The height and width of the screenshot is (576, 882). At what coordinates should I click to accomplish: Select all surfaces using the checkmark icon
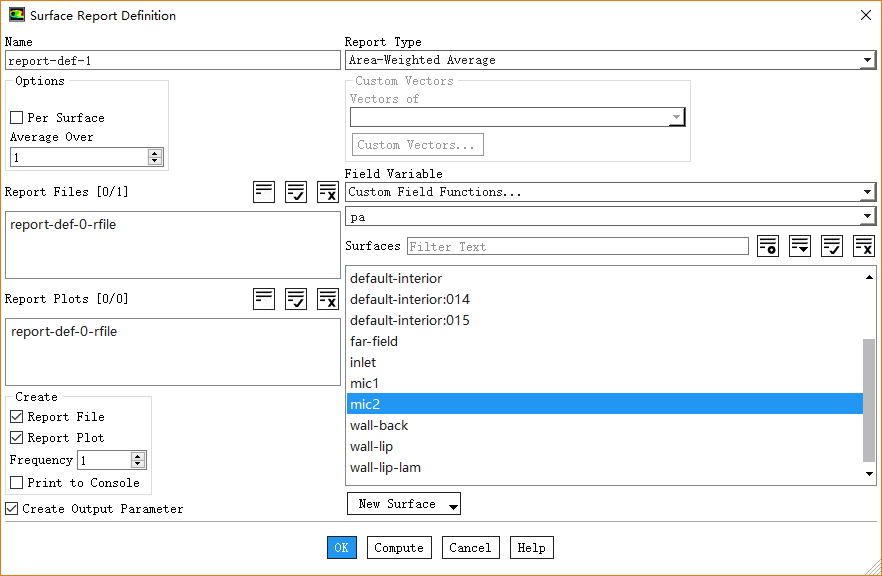tap(832, 246)
